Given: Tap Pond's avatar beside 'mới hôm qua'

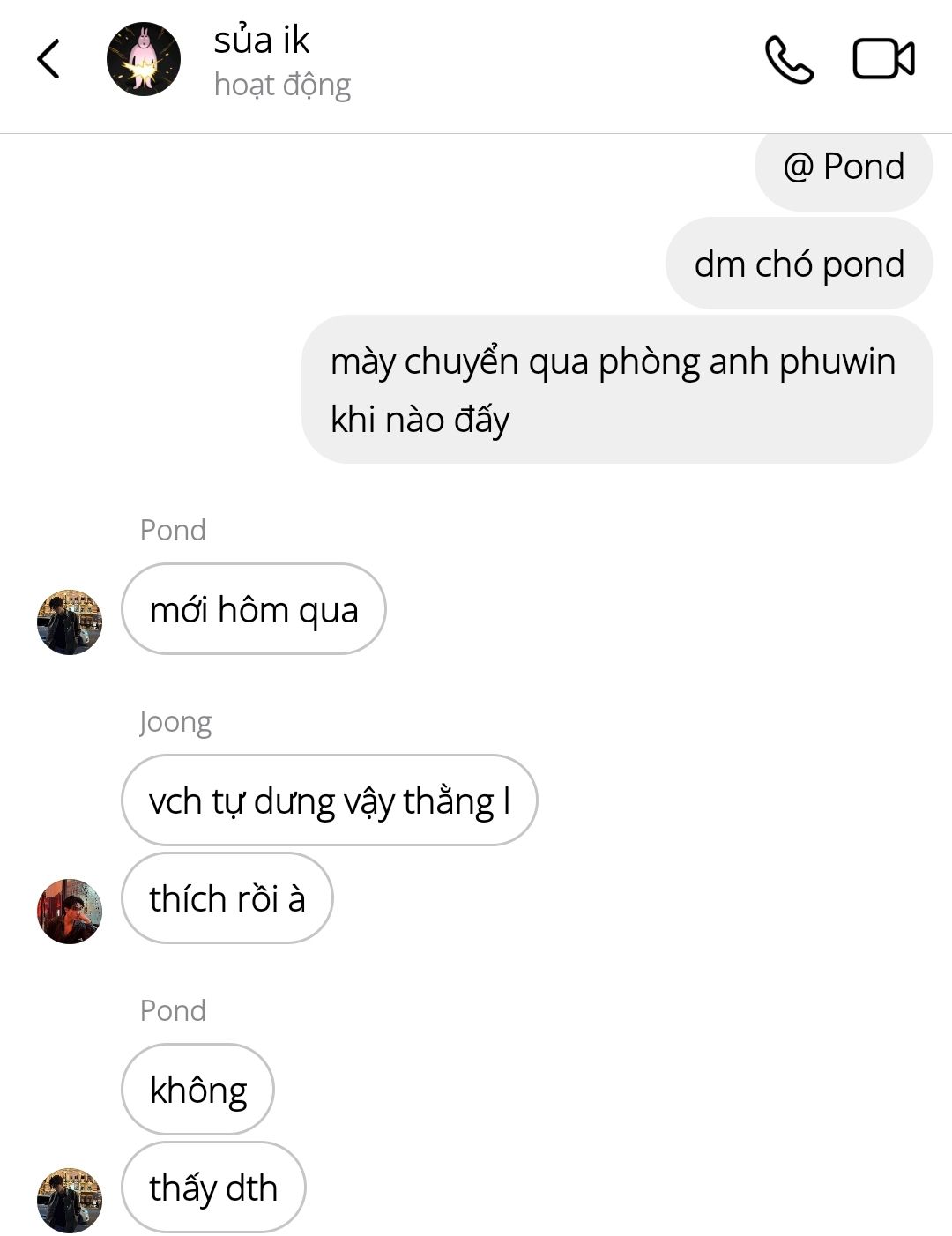Looking at the screenshot, I should (x=70, y=622).
